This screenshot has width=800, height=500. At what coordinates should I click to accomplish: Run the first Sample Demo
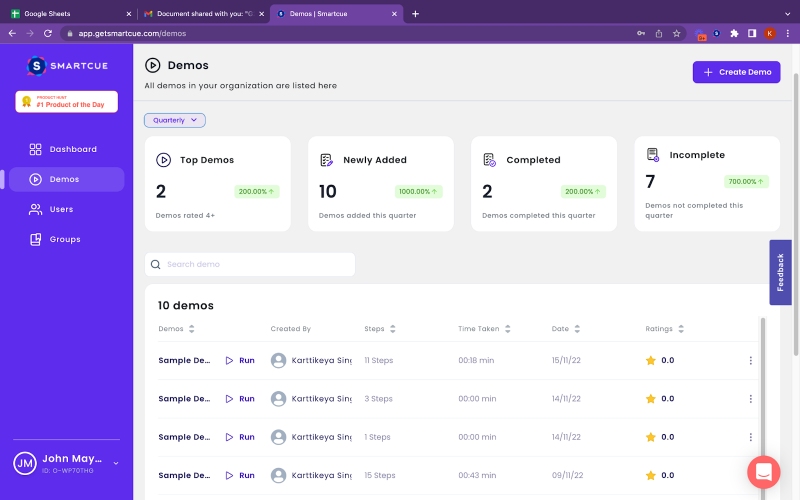(240, 361)
